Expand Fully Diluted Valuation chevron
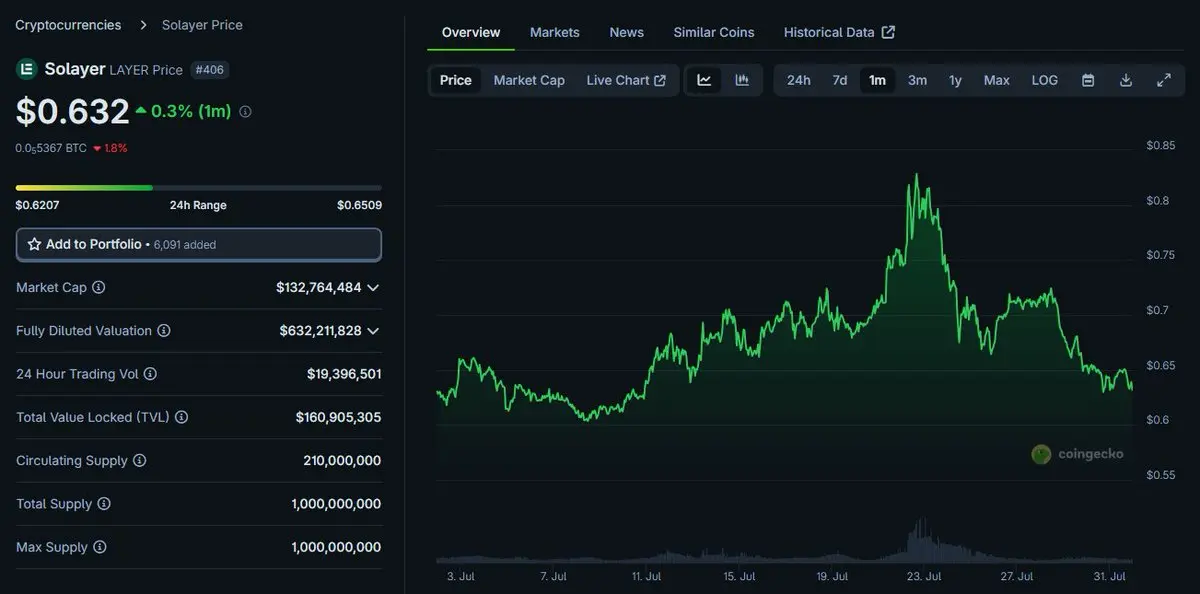This screenshot has width=1200, height=594. pyautogui.click(x=373, y=331)
